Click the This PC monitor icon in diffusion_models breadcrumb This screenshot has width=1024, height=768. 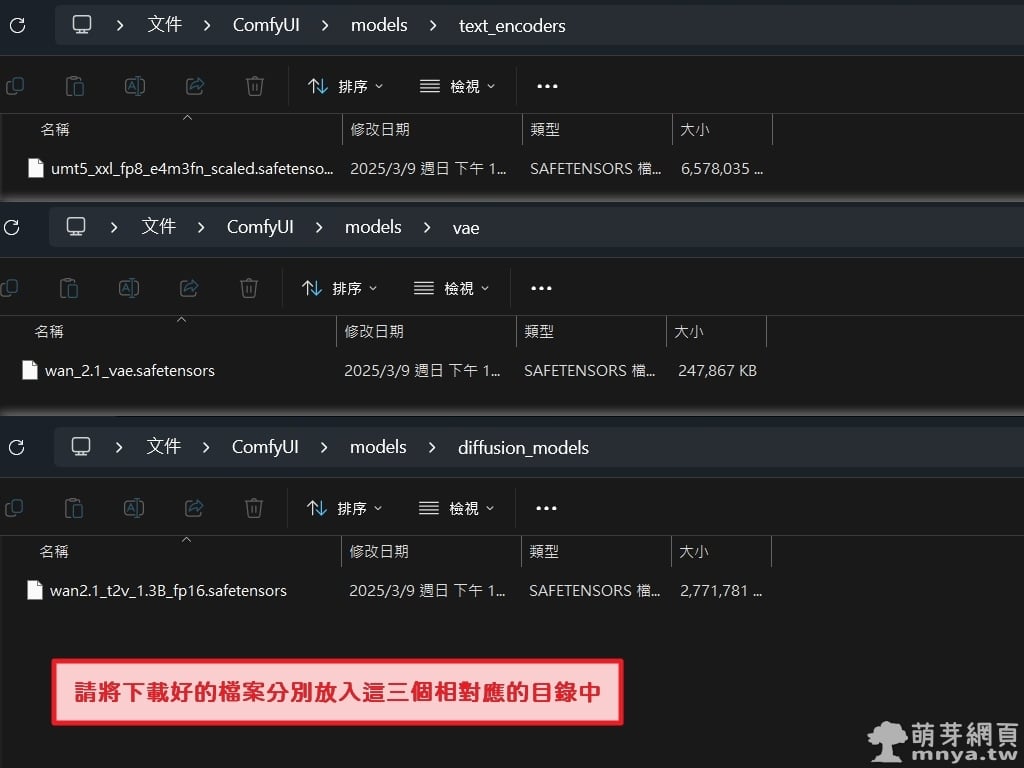coord(81,447)
